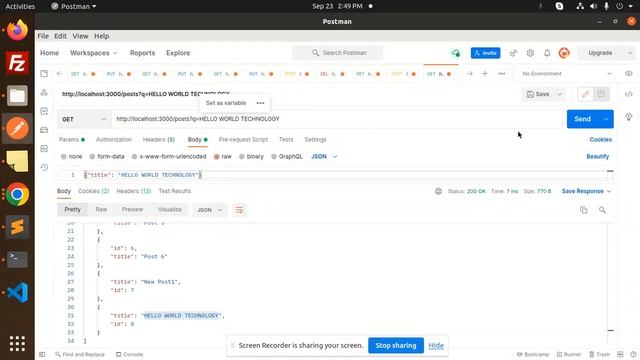This screenshot has width=640, height=360.
Task: Launch FileZilla from the dock
Action: (17, 63)
